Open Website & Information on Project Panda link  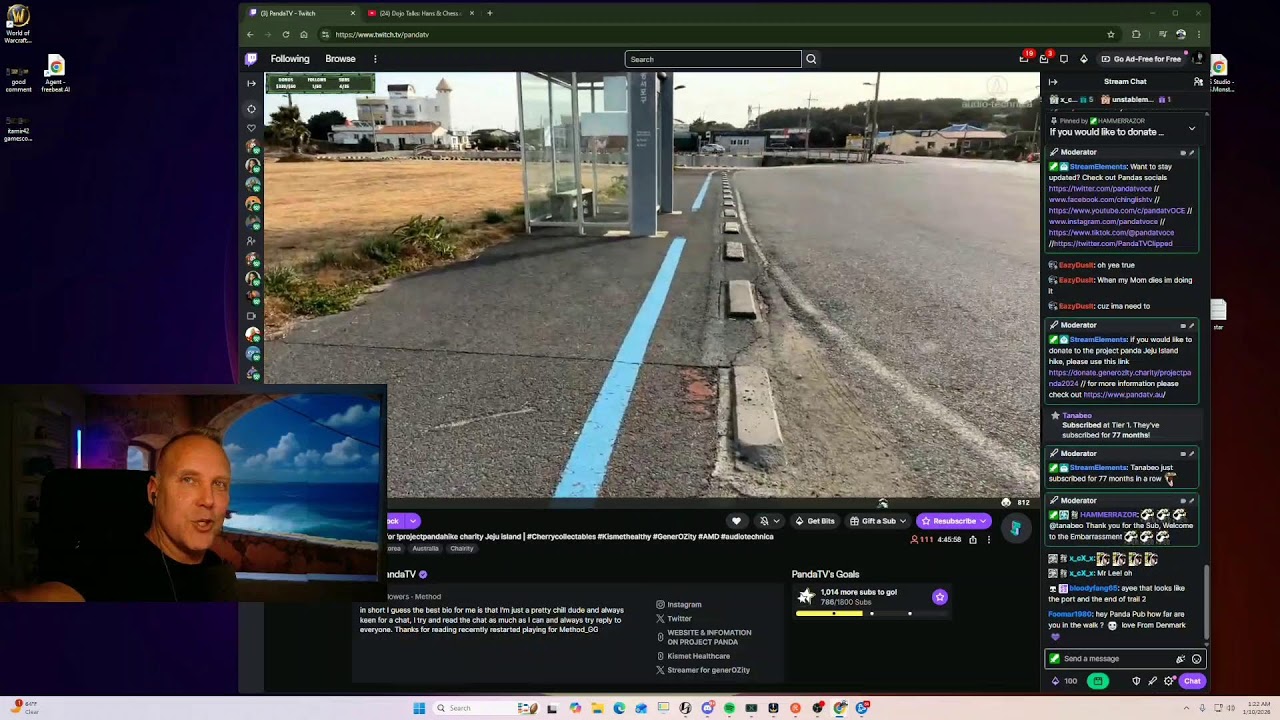pyautogui.click(x=704, y=637)
